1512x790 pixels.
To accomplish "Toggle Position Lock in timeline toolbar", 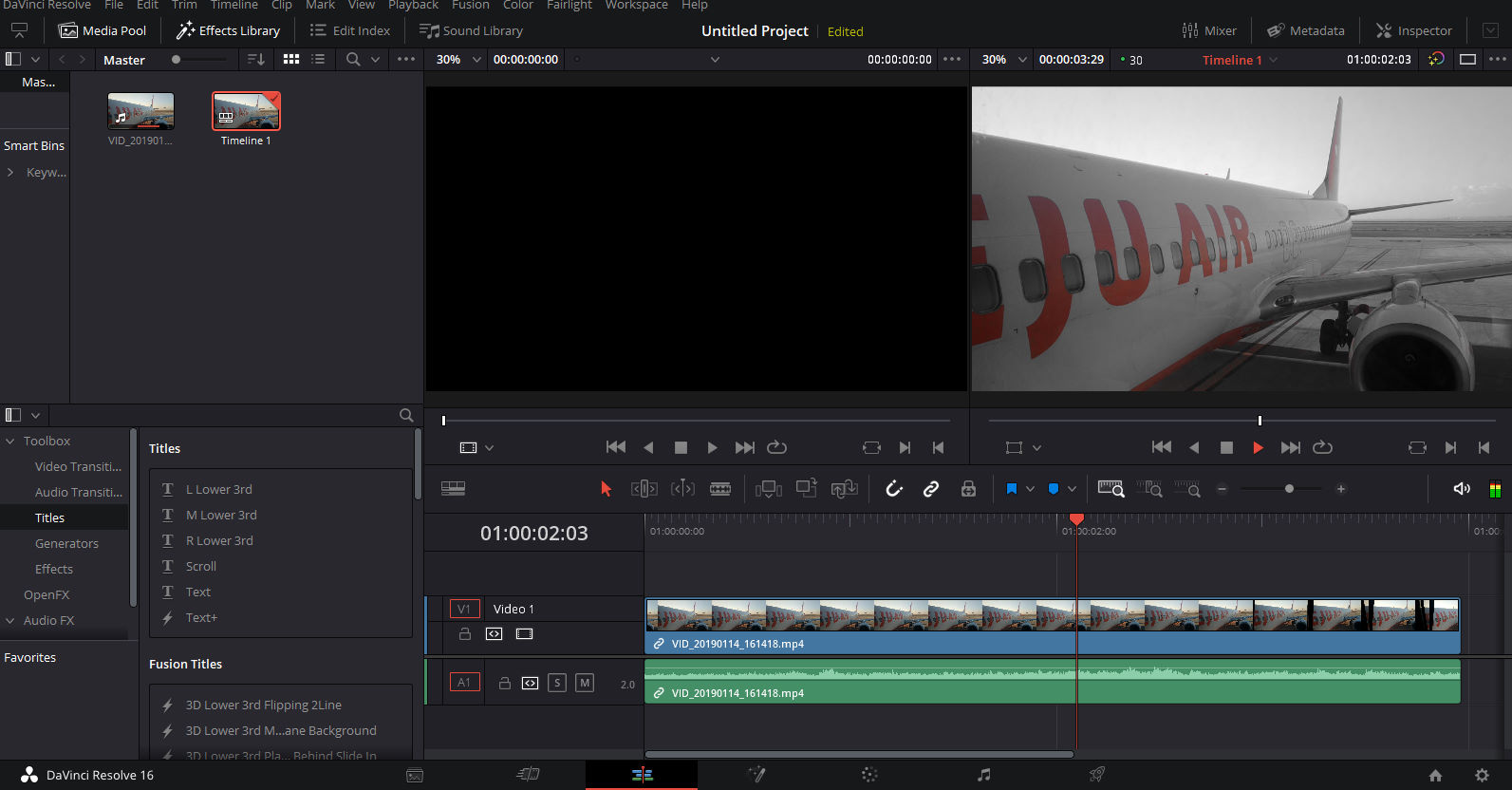I will (x=968, y=489).
